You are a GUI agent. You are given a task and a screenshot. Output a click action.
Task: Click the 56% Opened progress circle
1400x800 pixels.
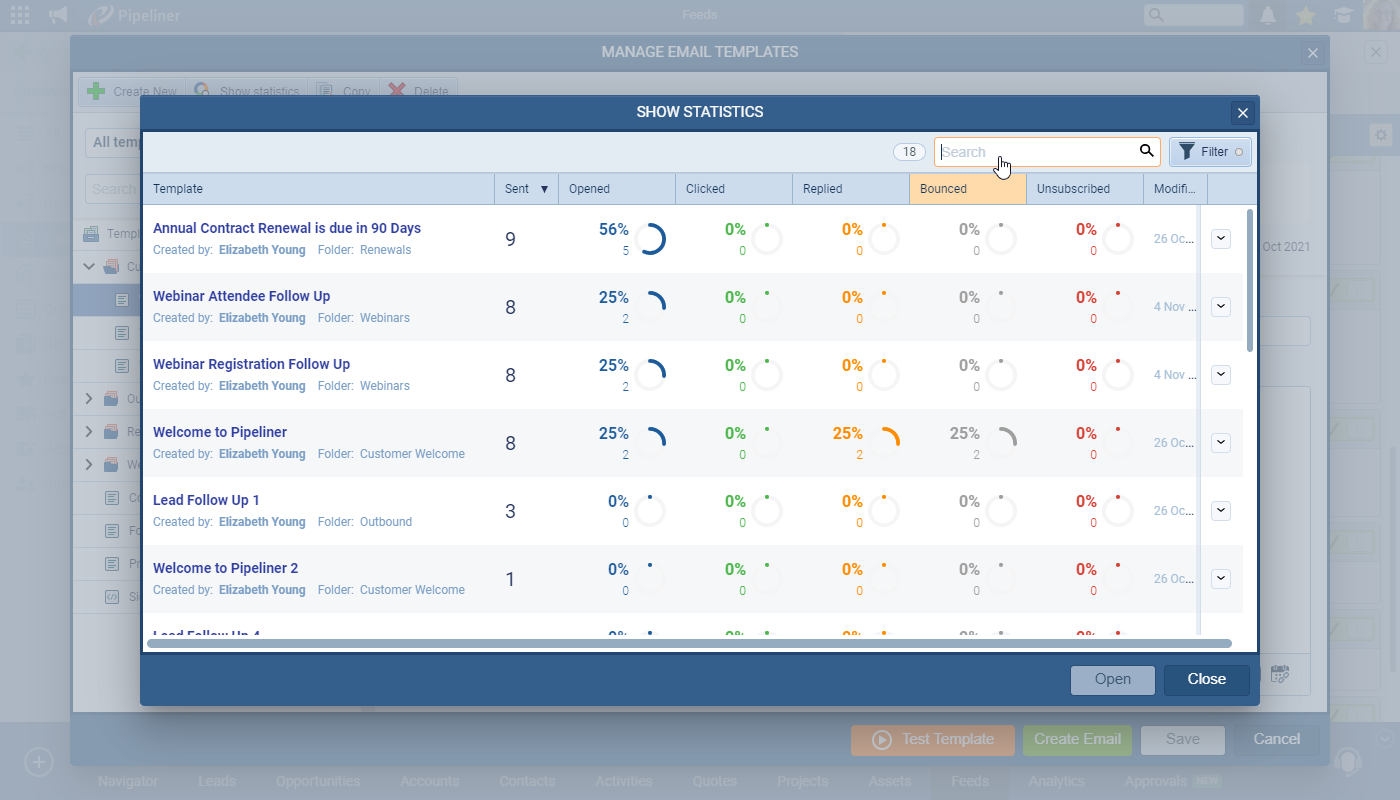click(x=651, y=238)
